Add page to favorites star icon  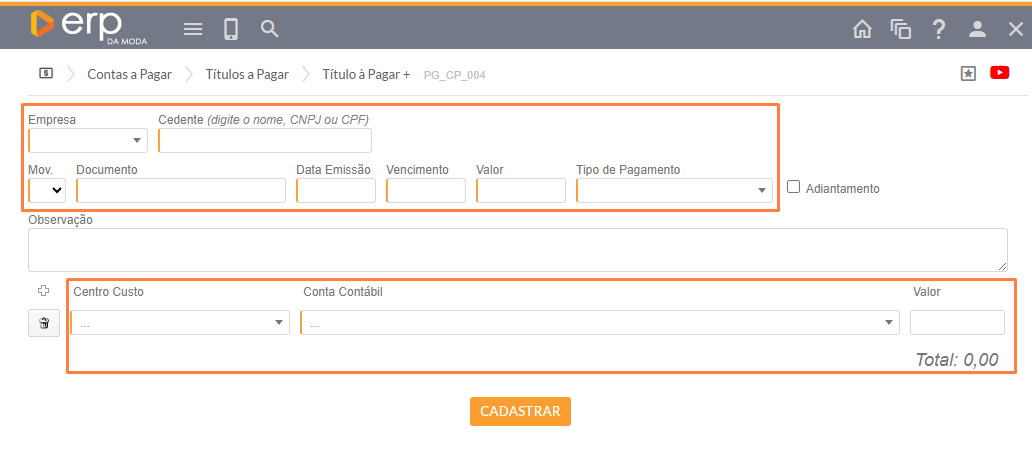pos(968,73)
